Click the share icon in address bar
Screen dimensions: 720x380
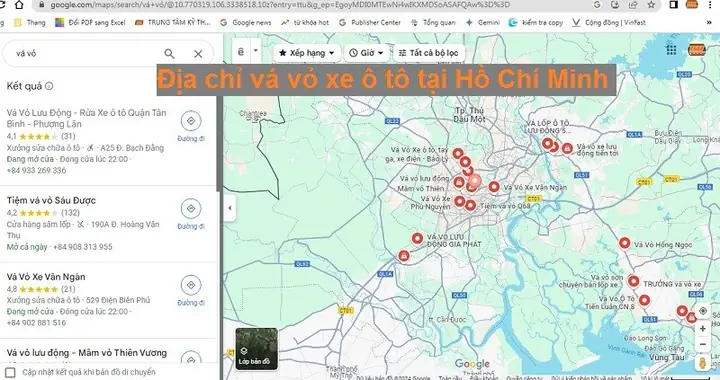coord(633,5)
